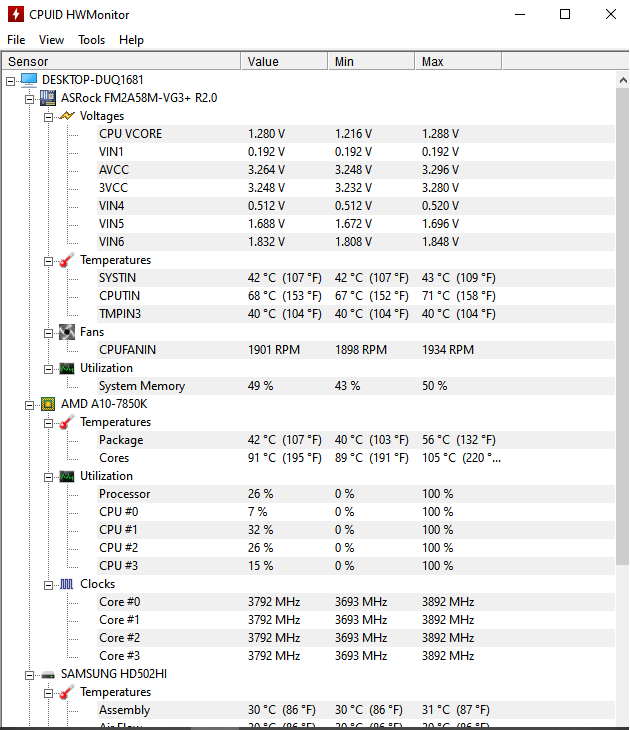
Task: Collapse the Voltages section
Action: point(48,117)
